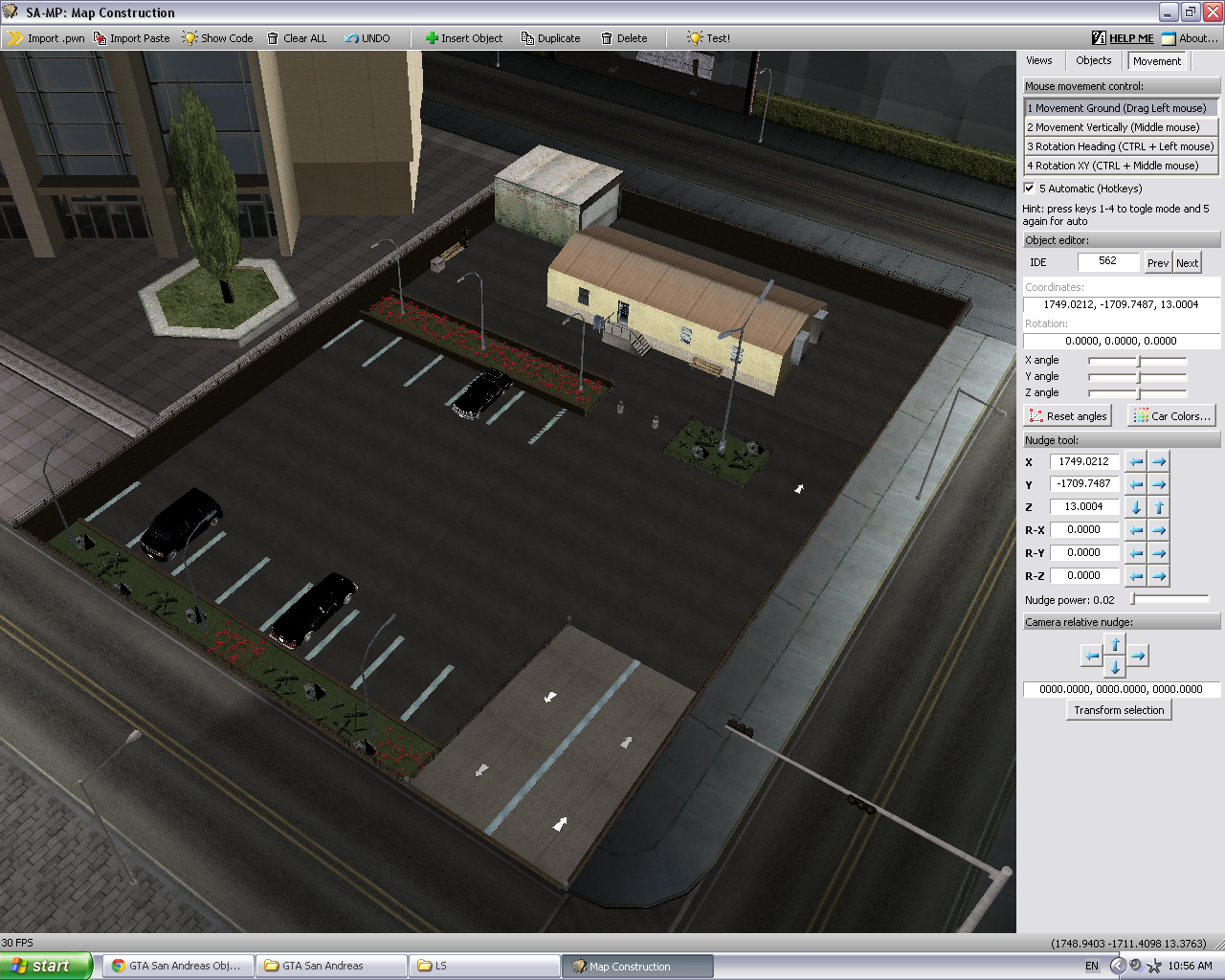Click the Reset angles button

tap(1067, 416)
